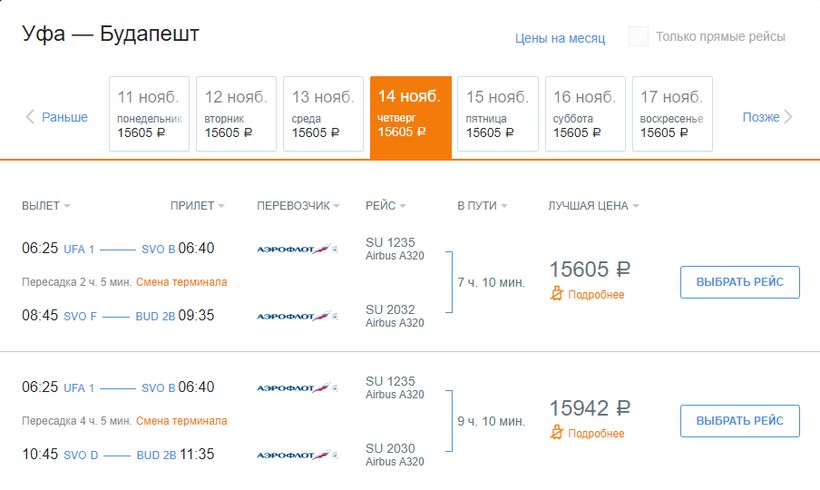
Task: Sort by ВЫЛЕТ column dropdown
Action: 46,206
